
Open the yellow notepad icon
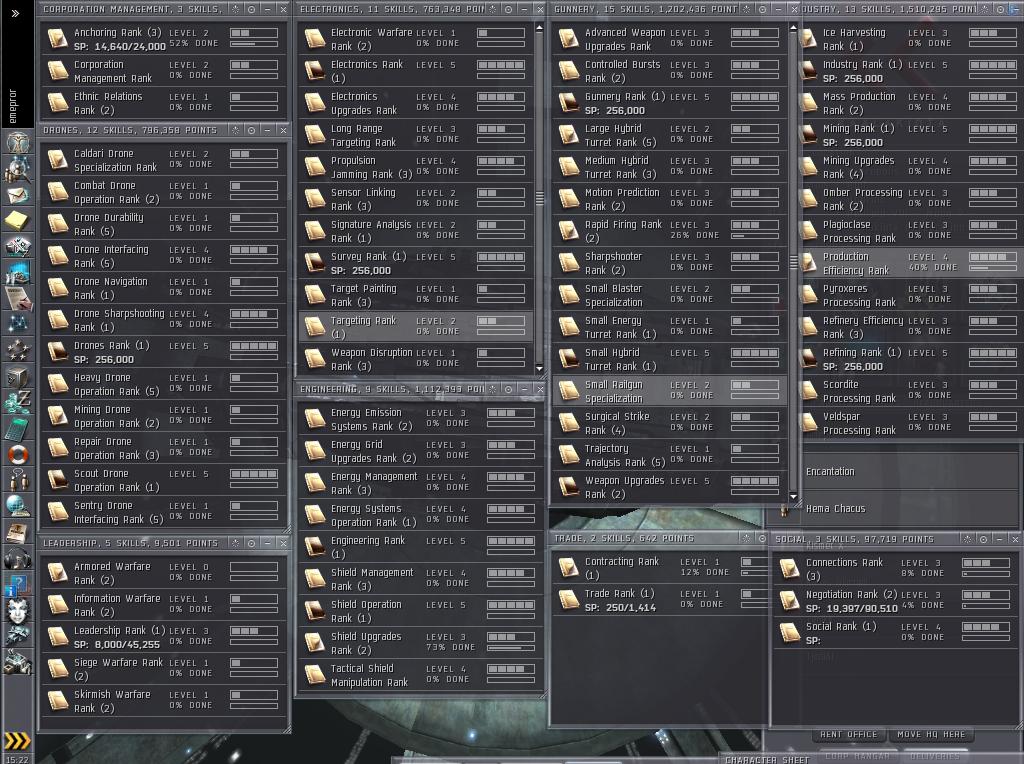pos(18,220)
